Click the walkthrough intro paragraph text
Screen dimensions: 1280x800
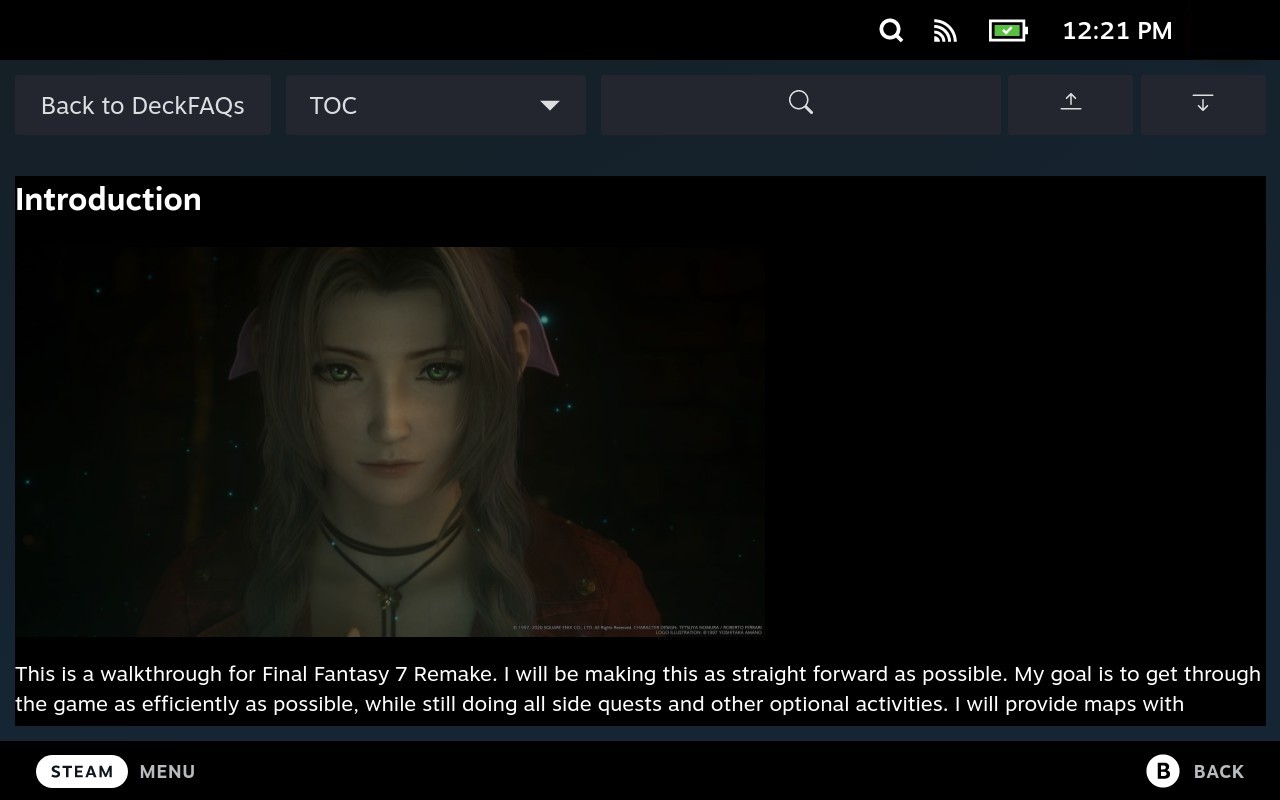(x=638, y=689)
